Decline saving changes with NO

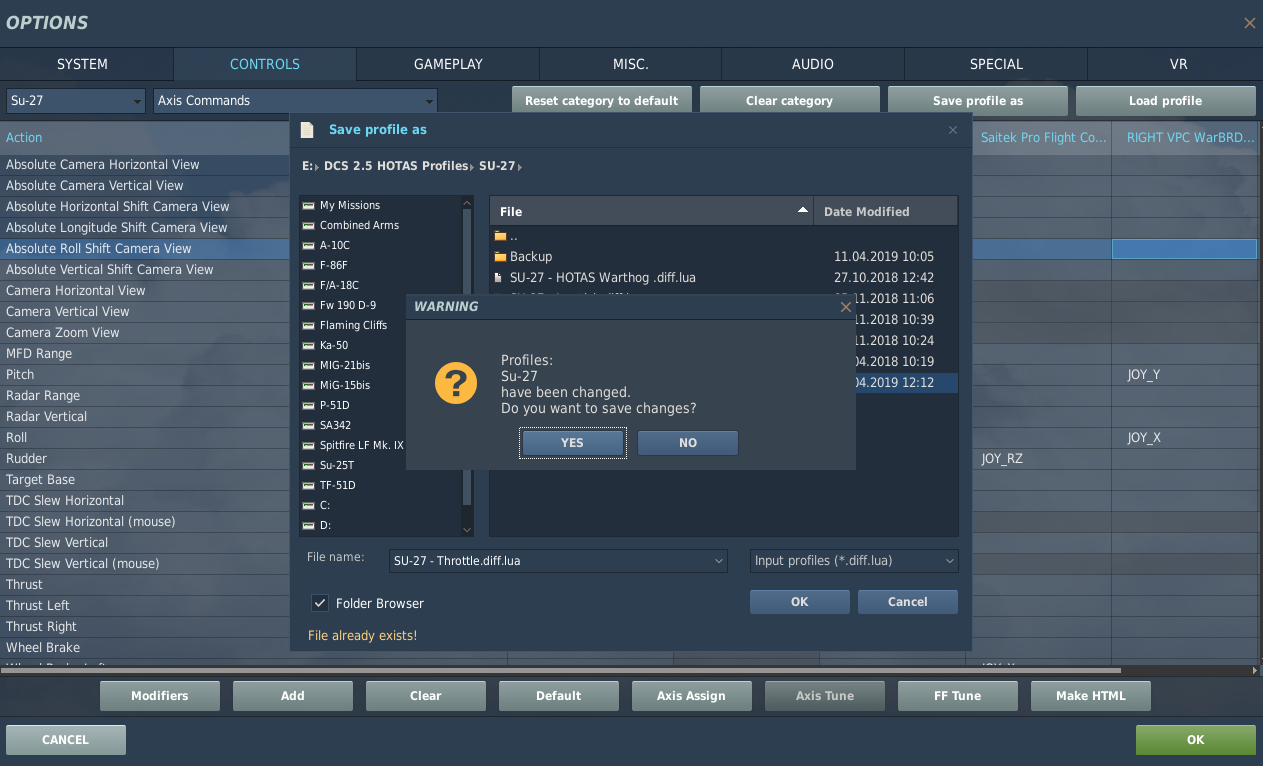click(x=688, y=443)
